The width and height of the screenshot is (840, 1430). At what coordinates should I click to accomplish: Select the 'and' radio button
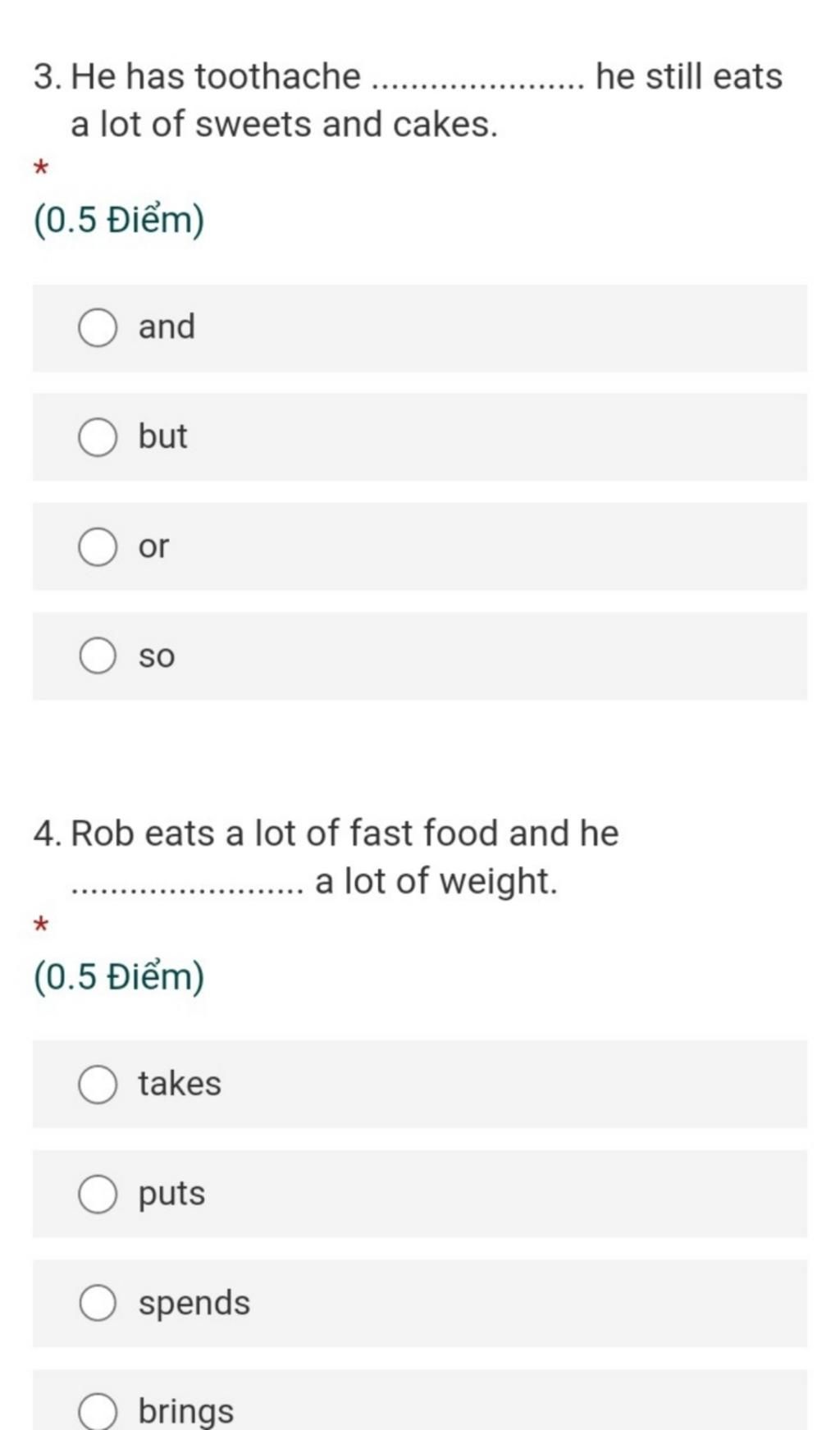click(x=98, y=328)
